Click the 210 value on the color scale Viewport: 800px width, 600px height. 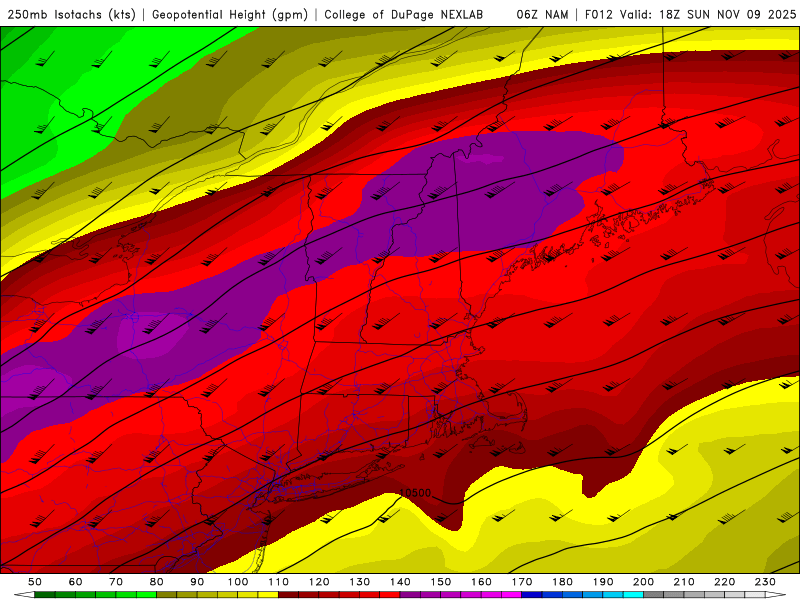[x=684, y=582]
